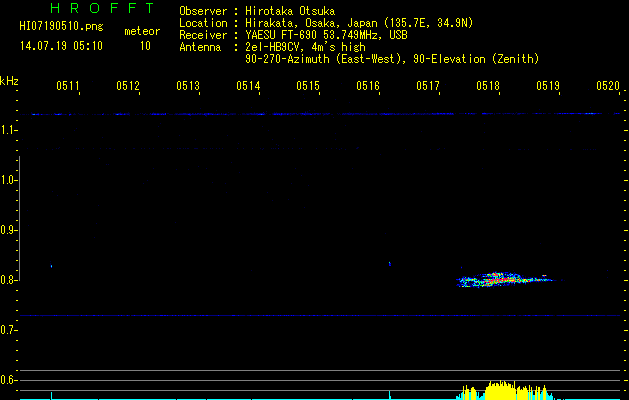Click the large colorful meteor echo blob
629x400 pixels.
pos(504,280)
